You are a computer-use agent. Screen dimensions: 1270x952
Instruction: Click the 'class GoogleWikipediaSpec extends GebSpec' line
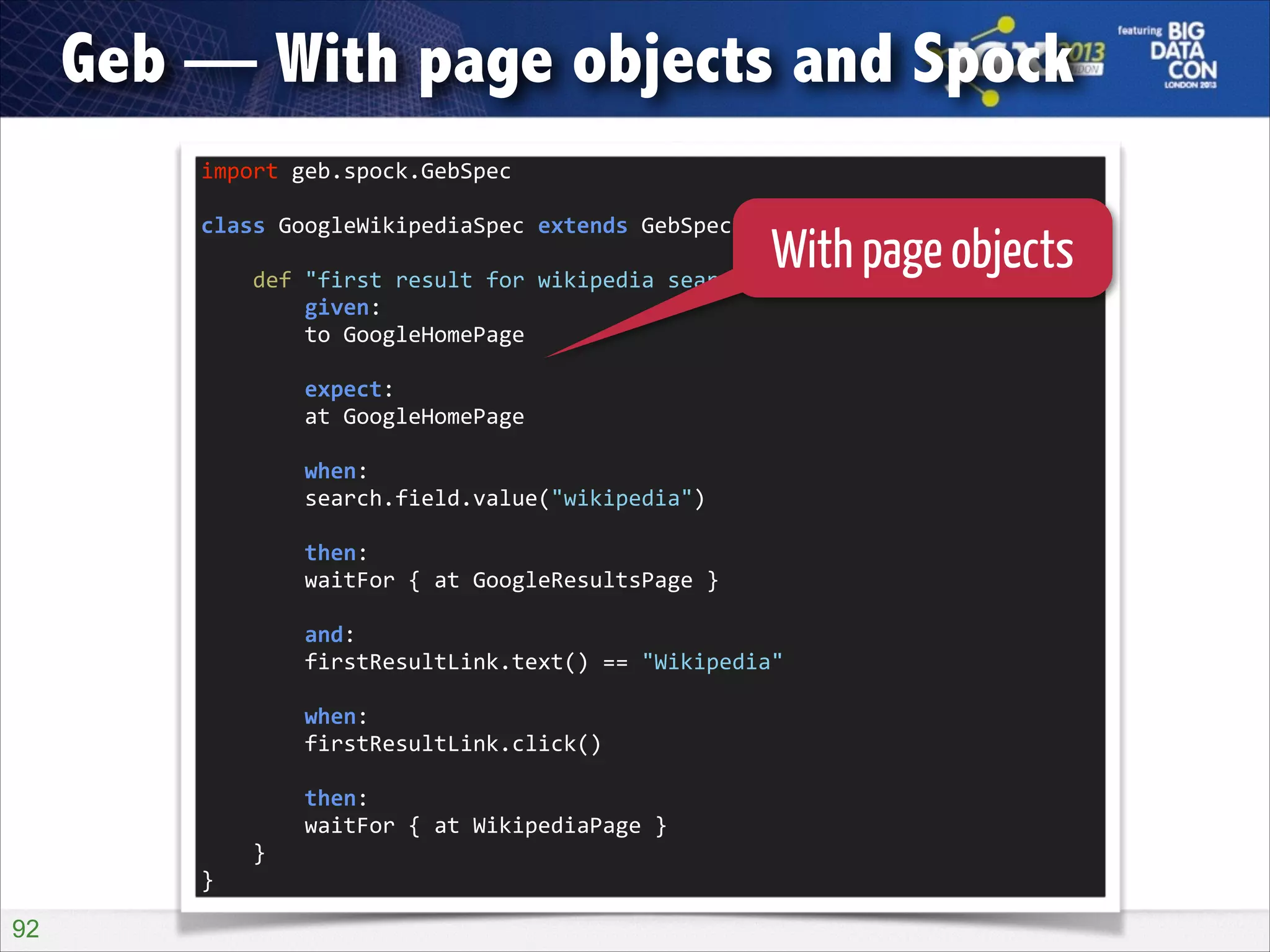pos(466,226)
